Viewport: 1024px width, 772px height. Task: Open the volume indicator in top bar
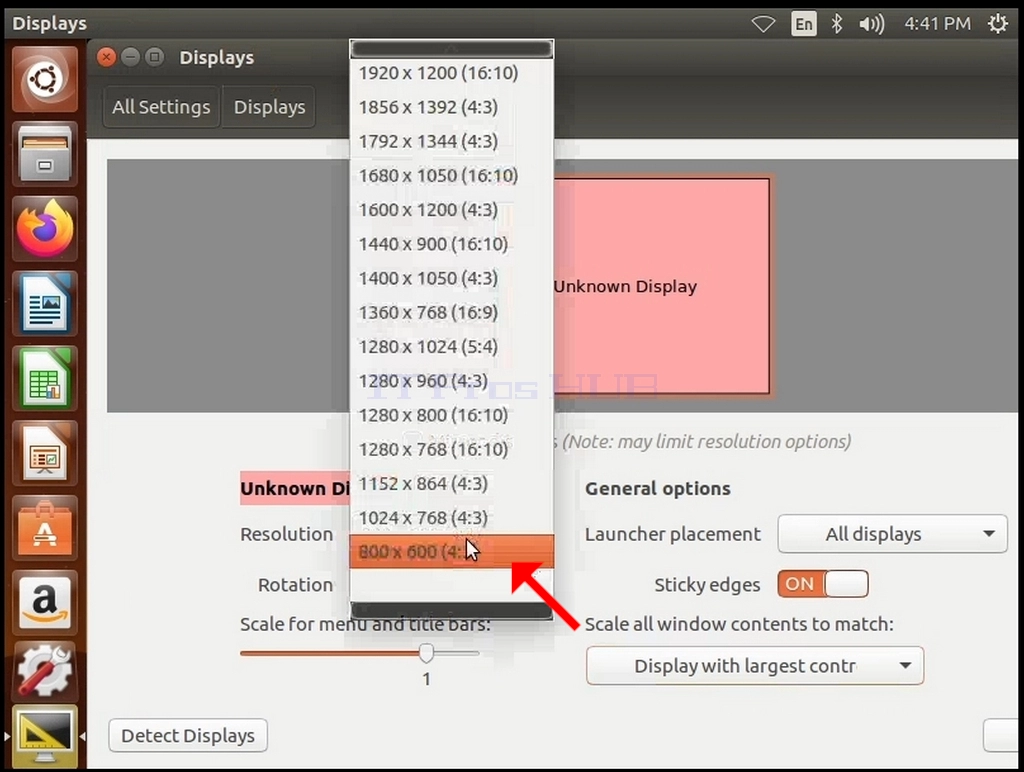(871, 24)
